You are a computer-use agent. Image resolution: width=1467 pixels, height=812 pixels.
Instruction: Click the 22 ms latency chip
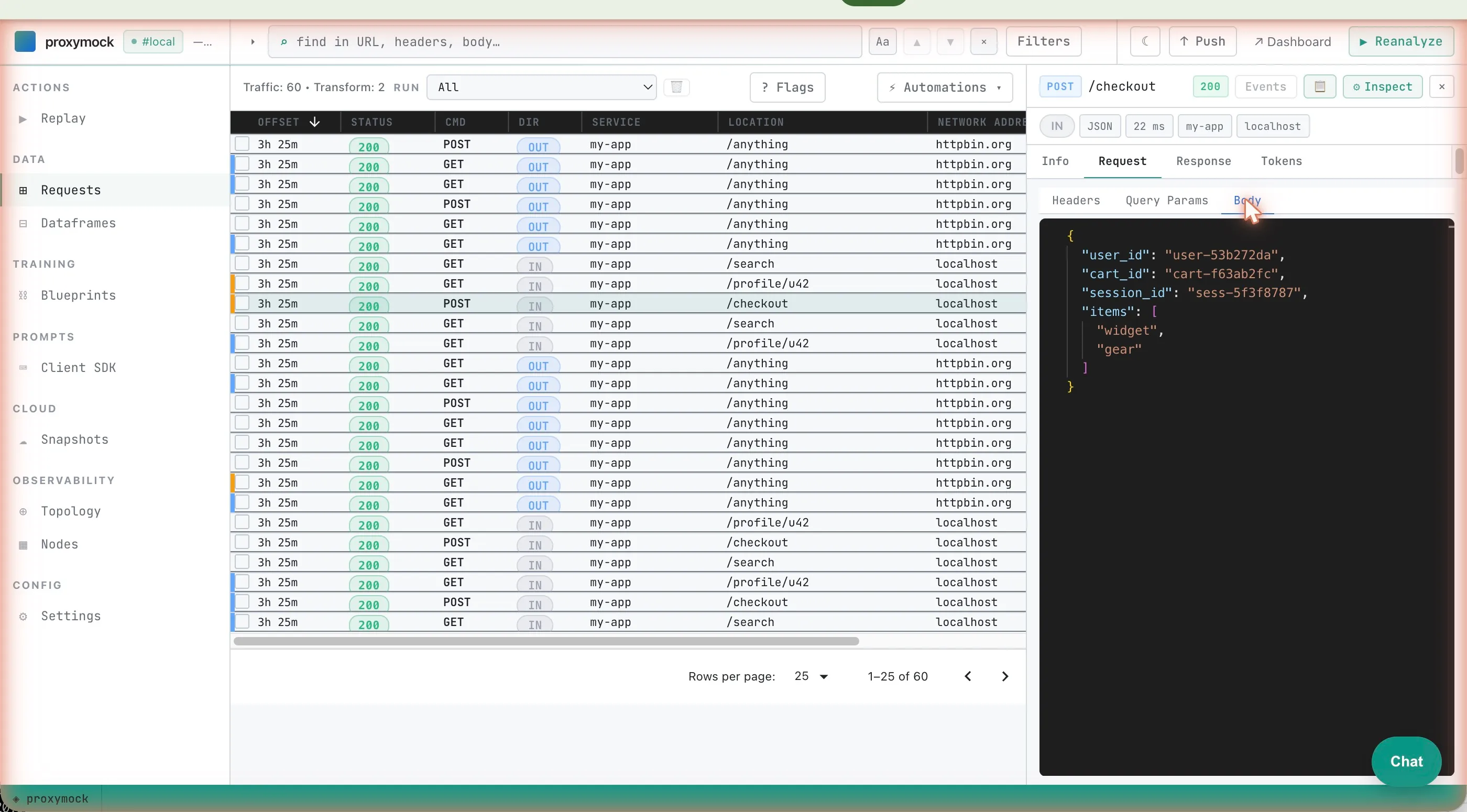tap(1148, 126)
